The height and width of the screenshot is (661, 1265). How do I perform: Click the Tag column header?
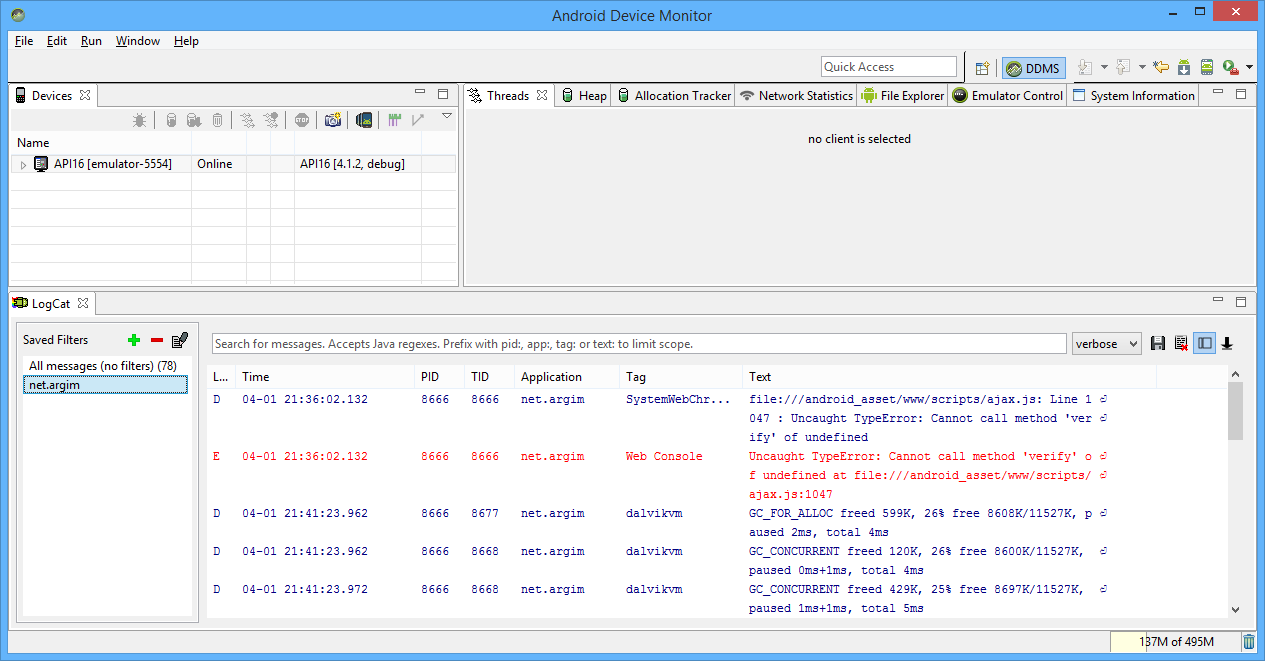pos(682,377)
